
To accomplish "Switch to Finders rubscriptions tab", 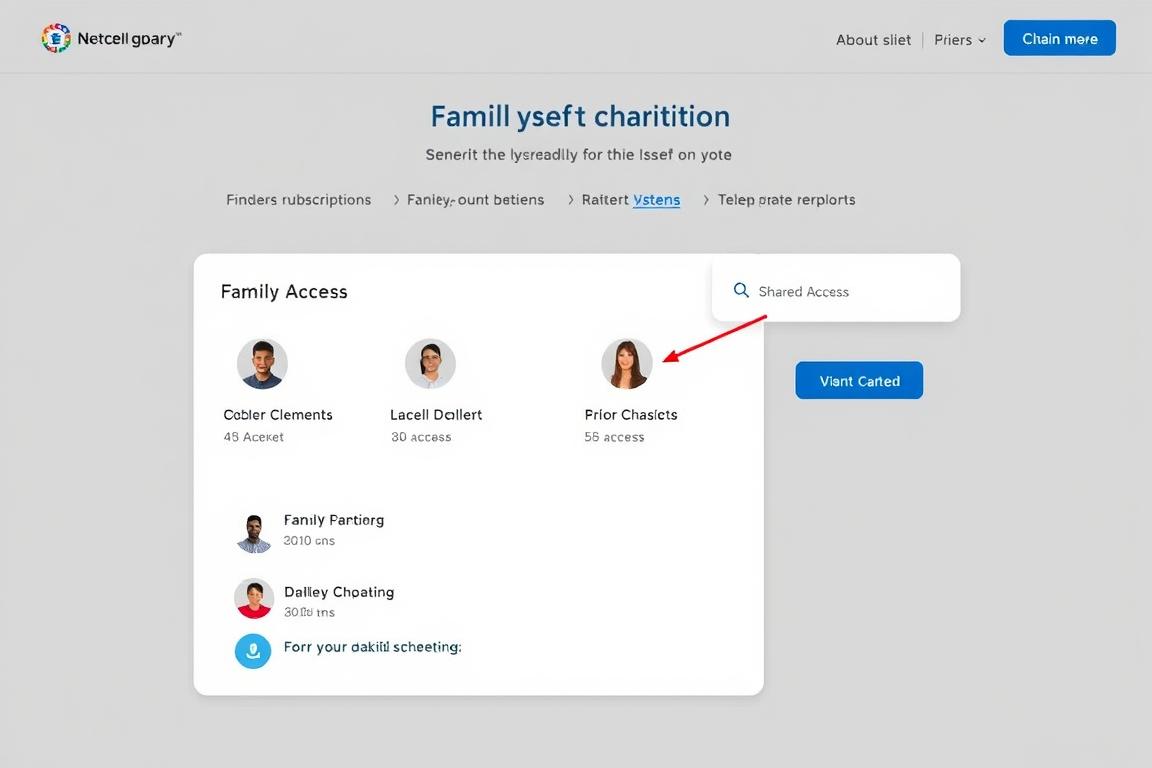I will (298, 200).
